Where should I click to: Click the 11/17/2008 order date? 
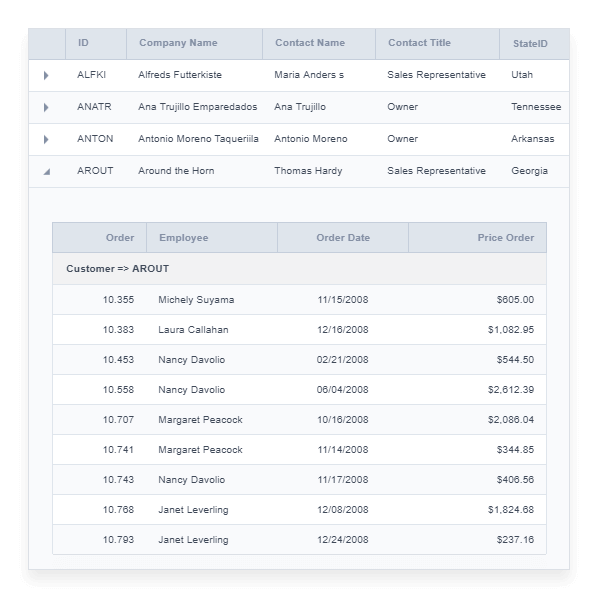[343, 480]
